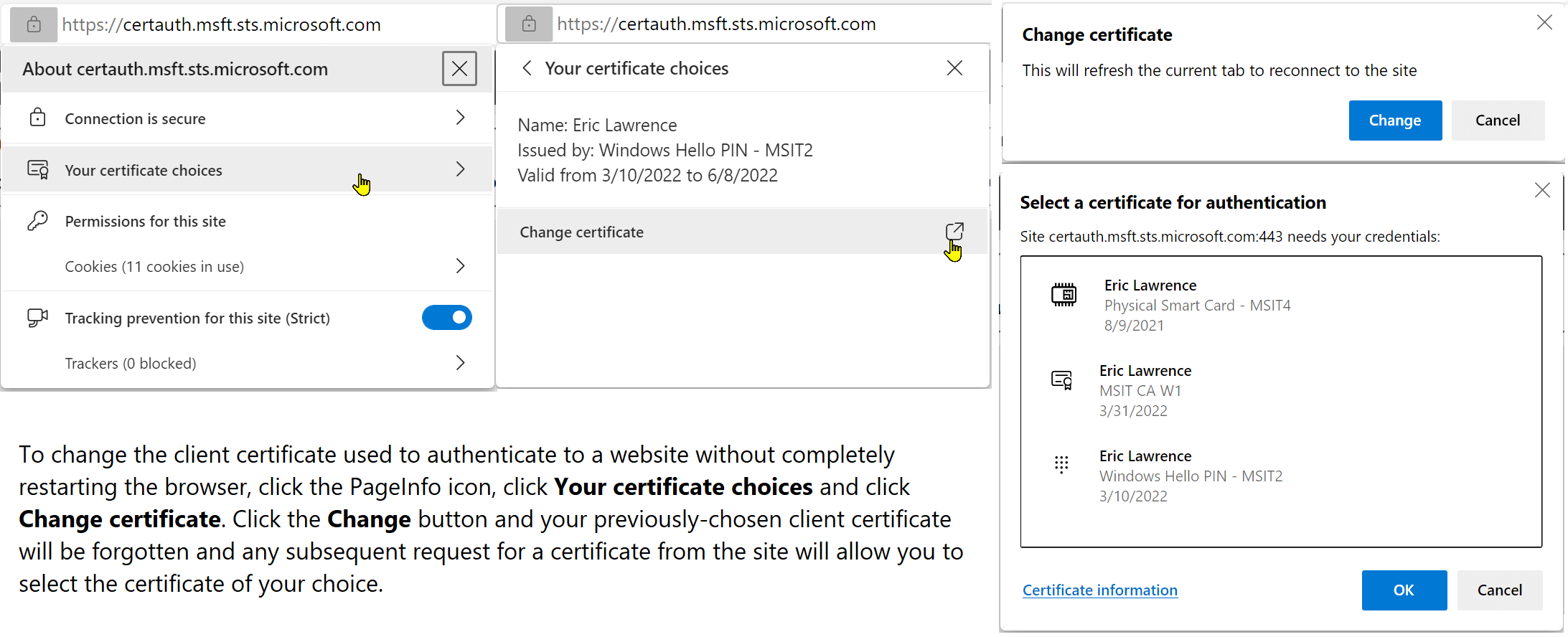Toggle Tracking prevention for this site switch
Image resolution: width=1568 pixels, height=637 pixels.
click(x=446, y=317)
